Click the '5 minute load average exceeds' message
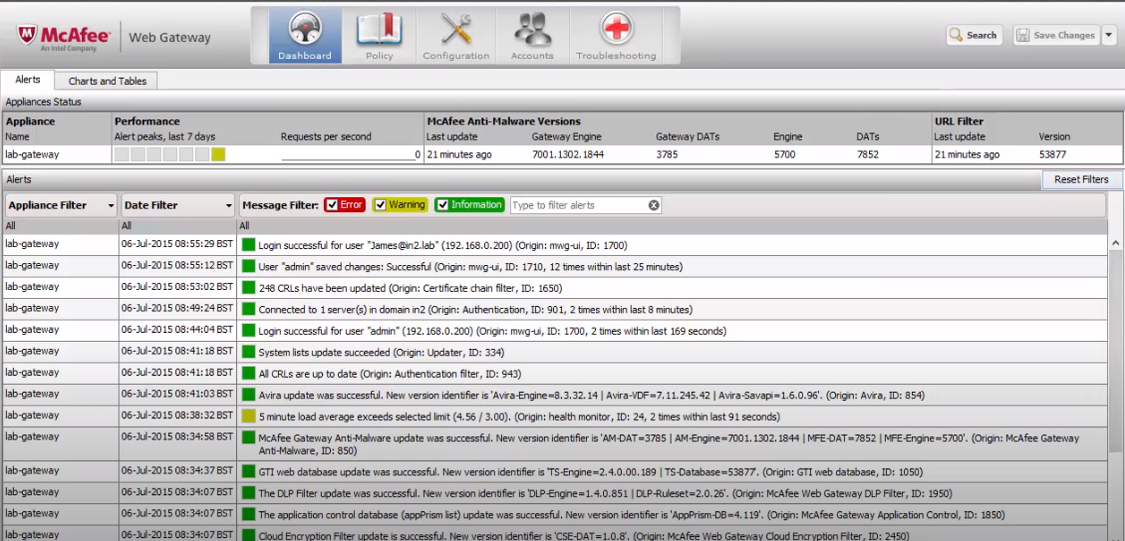This screenshot has width=1125, height=541. point(519,416)
